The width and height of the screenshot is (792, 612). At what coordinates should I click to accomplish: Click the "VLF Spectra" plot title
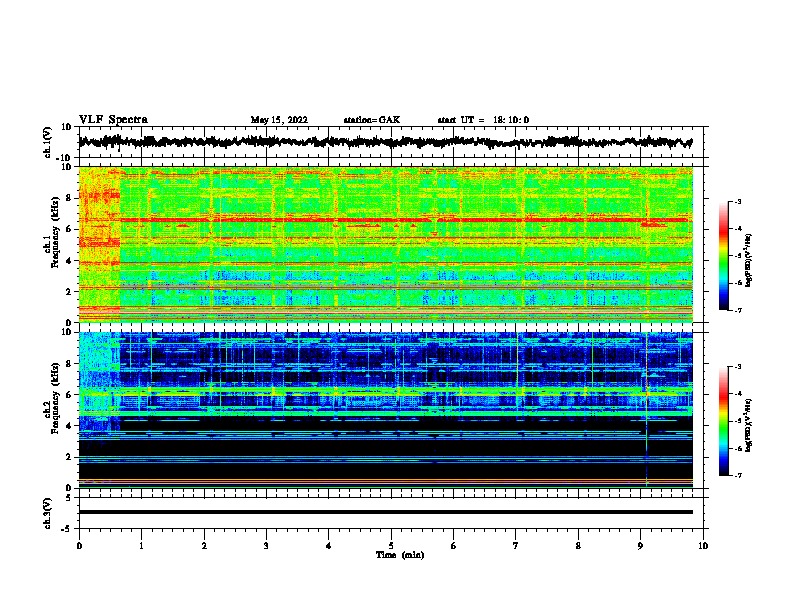(x=113, y=120)
